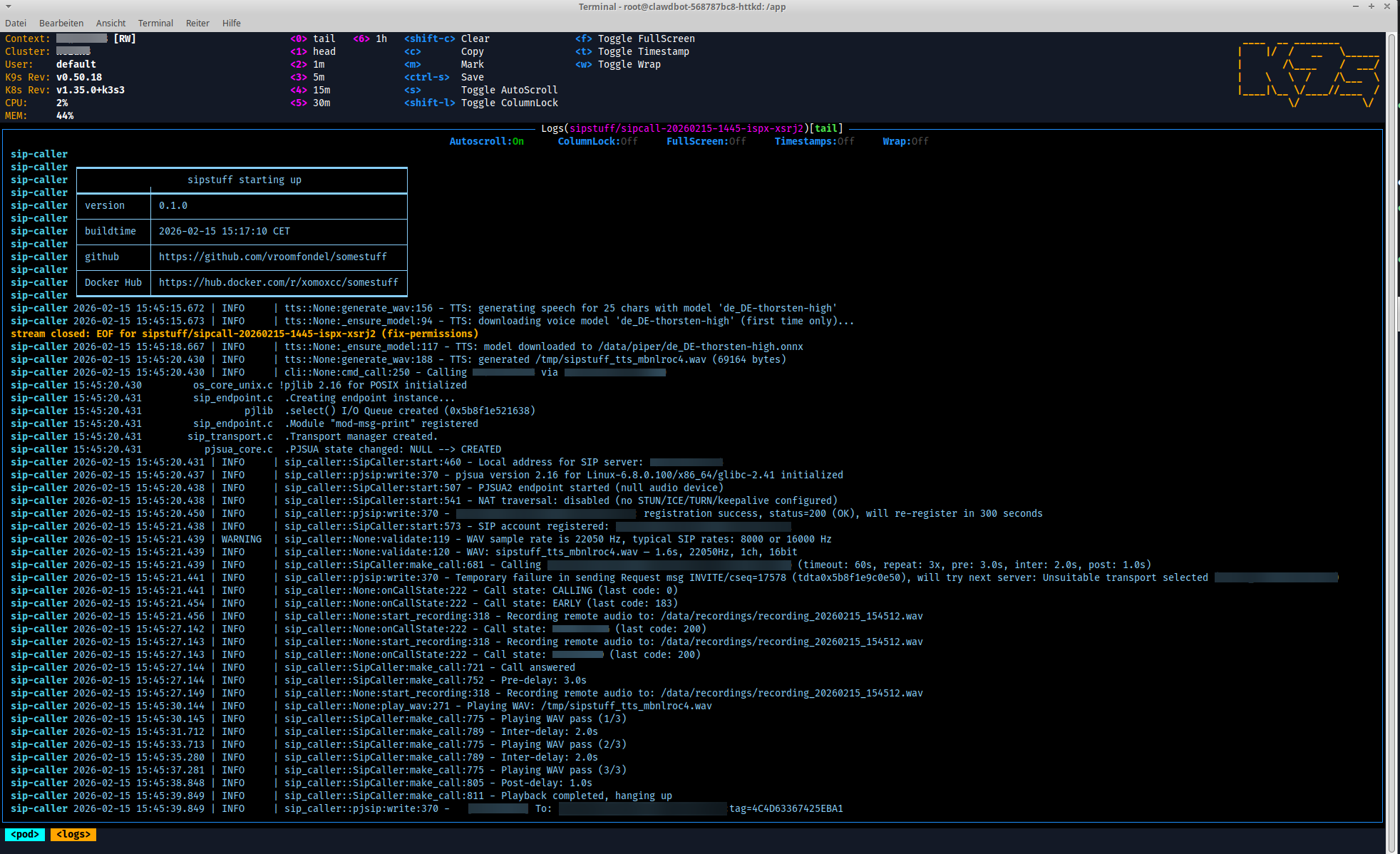Open the github.com/vroomfondel/somestuff link
The width and height of the screenshot is (1400, 854).
[x=272, y=257]
